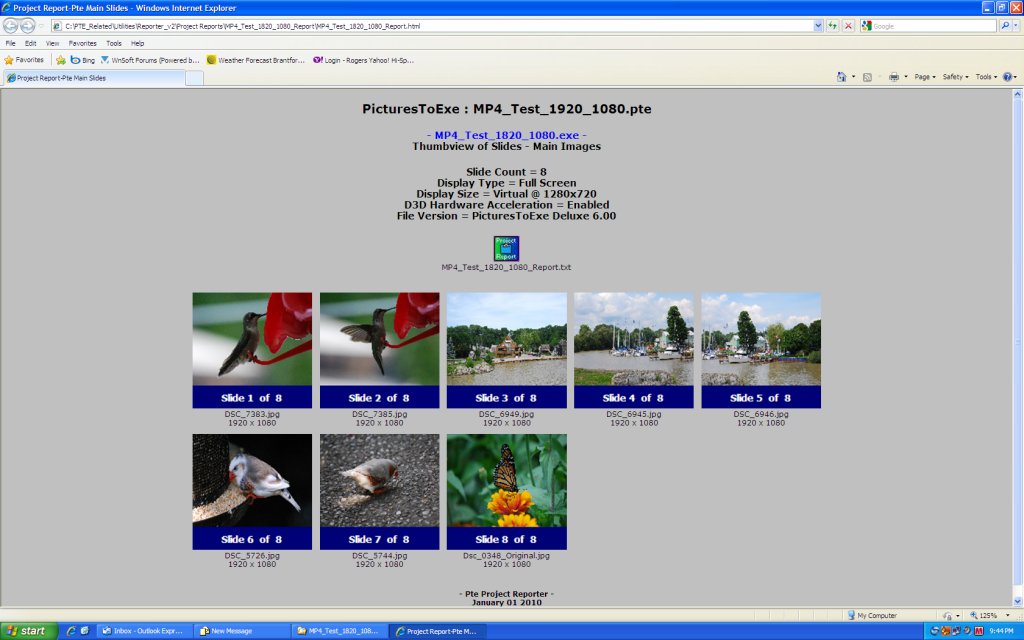The image size is (1024, 640).
Task: Click the page scrollbar down arrow
Action: [1017, 601]
